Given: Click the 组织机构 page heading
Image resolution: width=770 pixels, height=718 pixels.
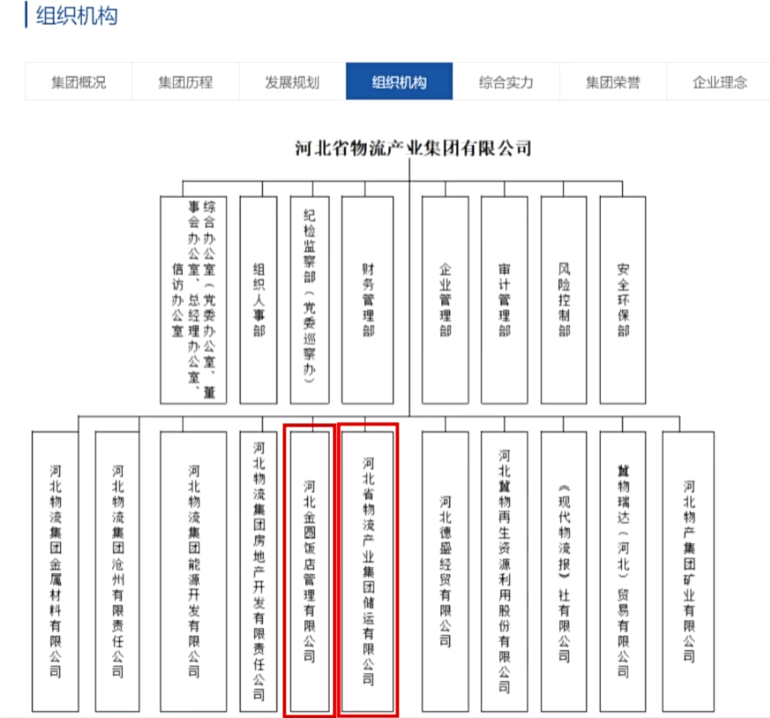Looking at the screenshot, I should tap(77, 16).
